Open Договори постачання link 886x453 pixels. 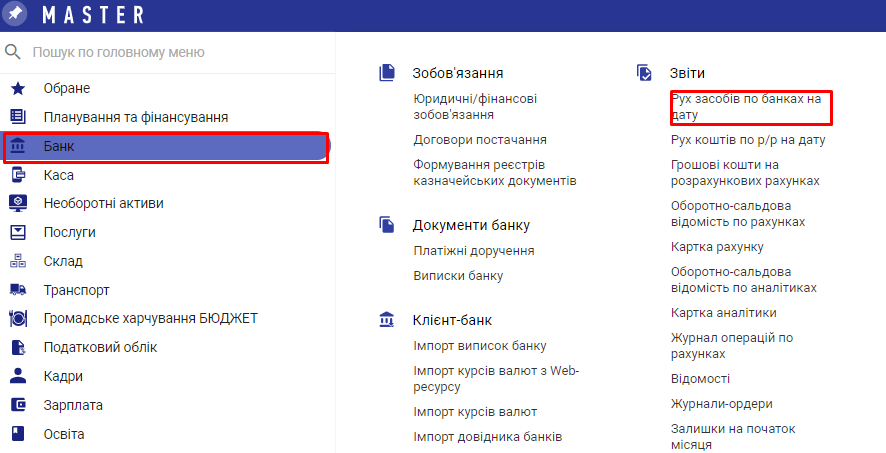click(x=479, y=140)
